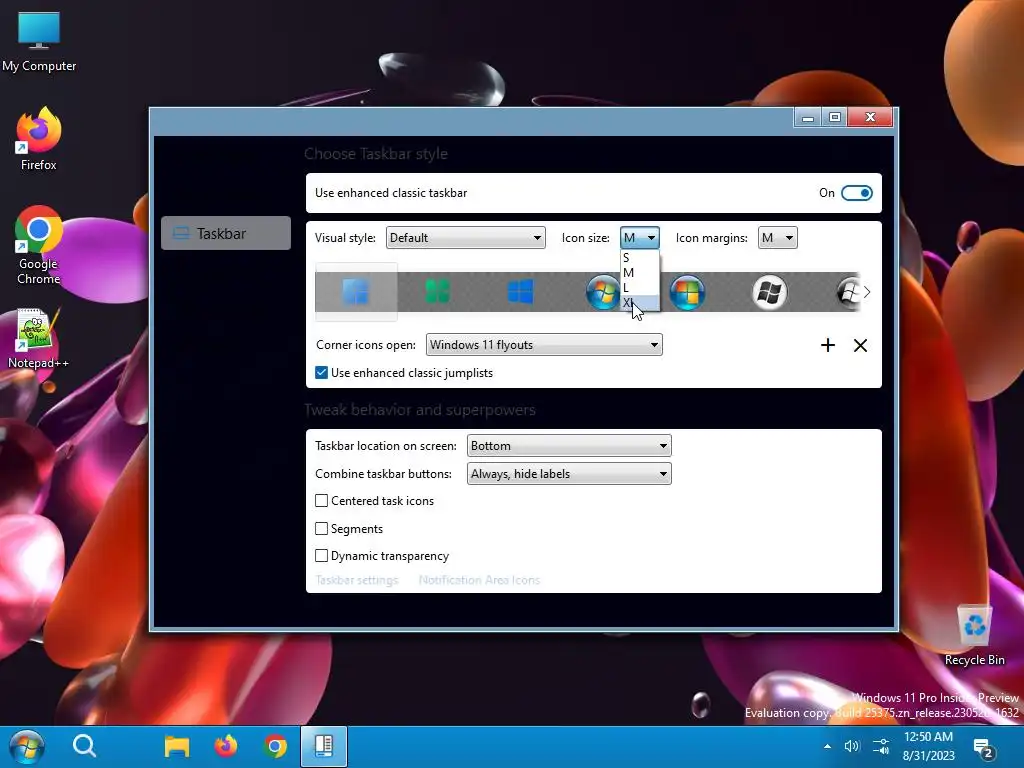Collapse the Icon size dropdown
1024x768 pixels.
pos(639,238)
